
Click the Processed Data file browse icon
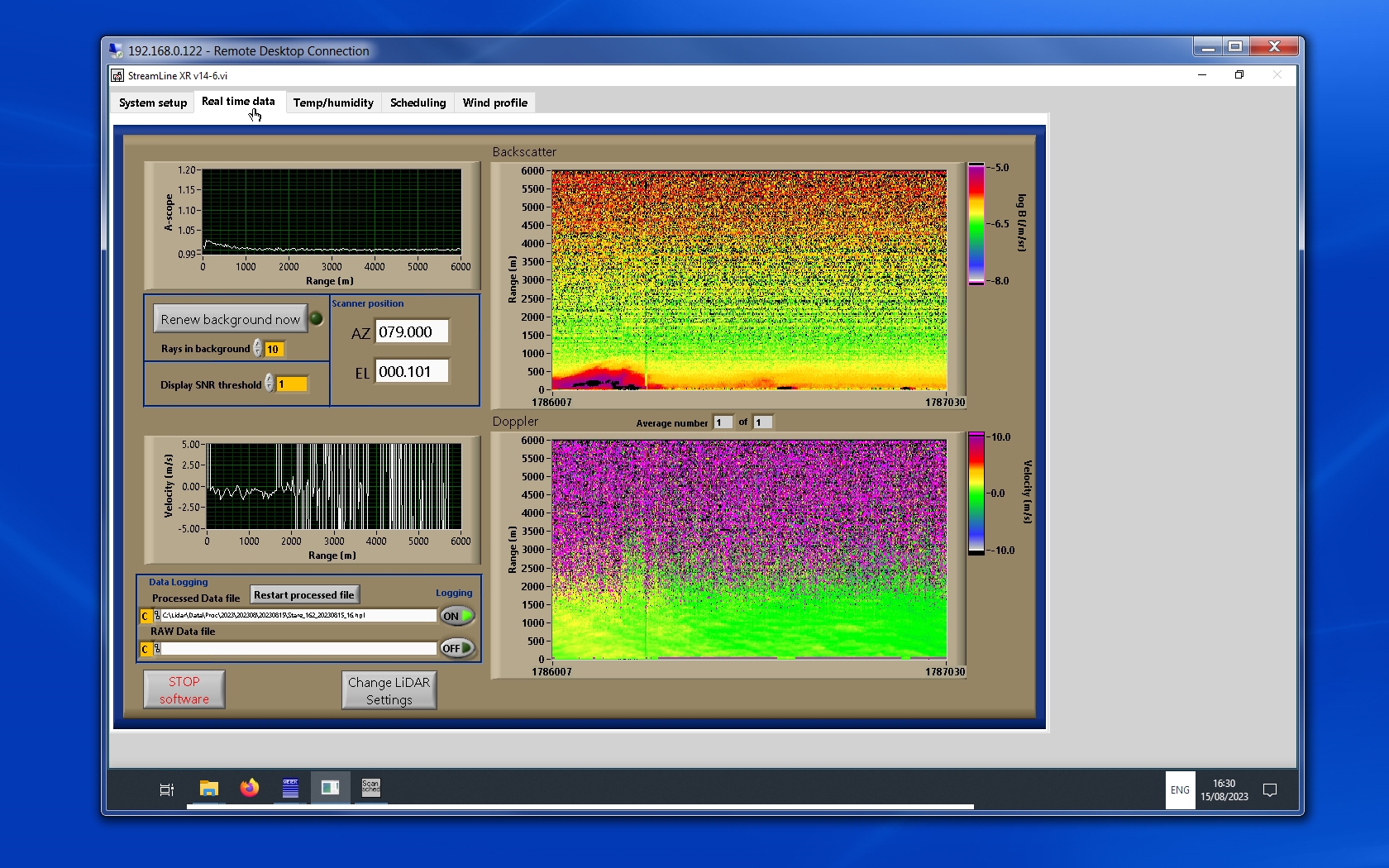pos(157,616)
